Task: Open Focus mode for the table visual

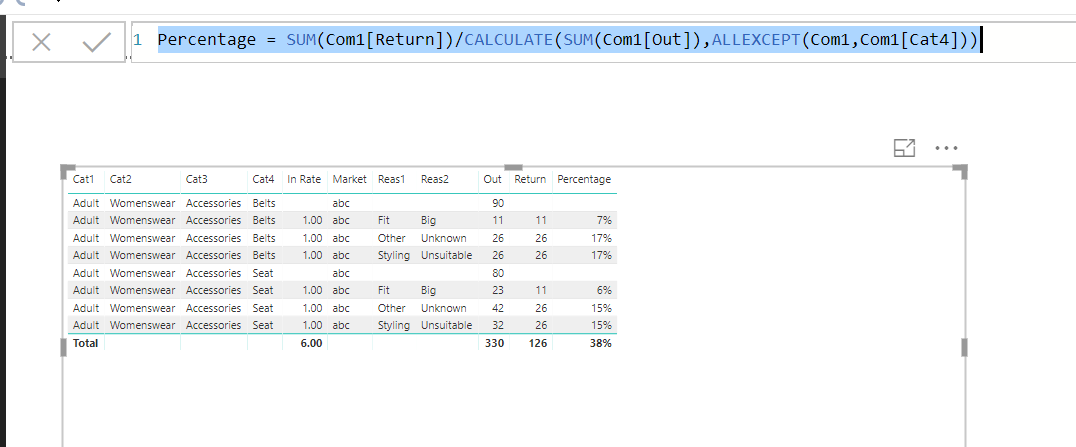Action: [x=904, y=148]
